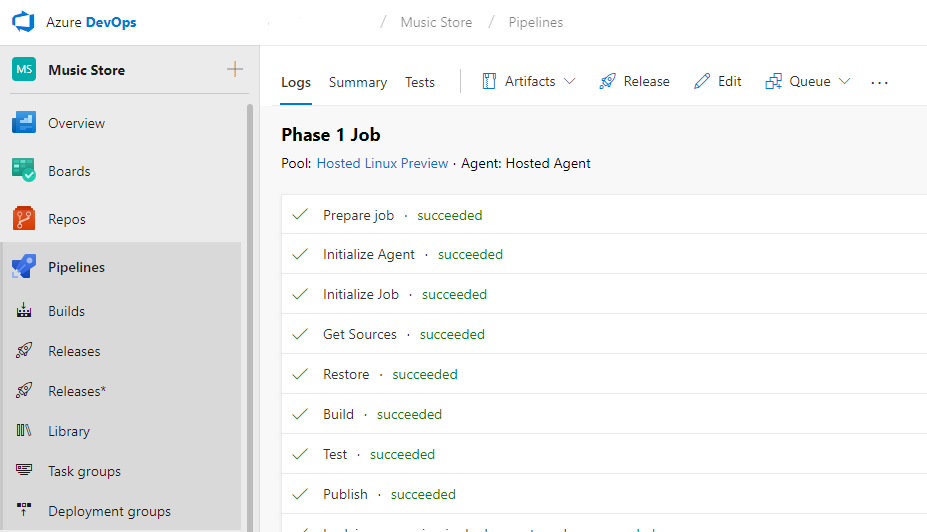Viewport: 927px width, 532px height.
Task: Click the Edit pencil button
Action: [718, 82]
